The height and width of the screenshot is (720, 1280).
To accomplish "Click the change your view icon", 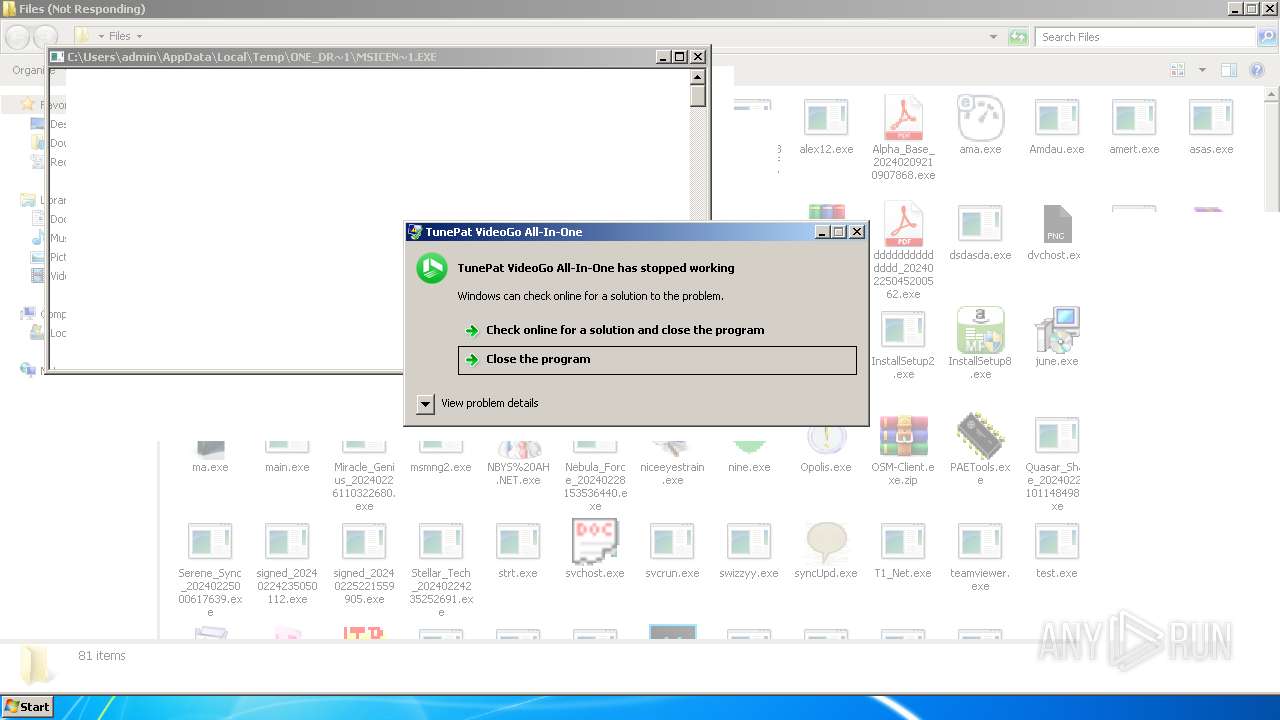I will (x=1178, y=70).
